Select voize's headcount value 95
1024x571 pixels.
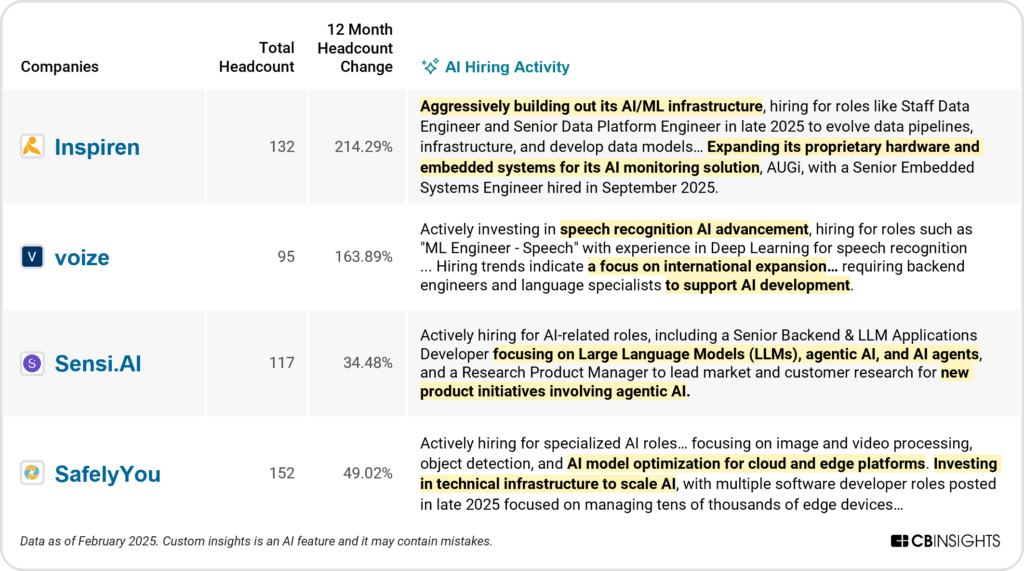pos(286,257)
